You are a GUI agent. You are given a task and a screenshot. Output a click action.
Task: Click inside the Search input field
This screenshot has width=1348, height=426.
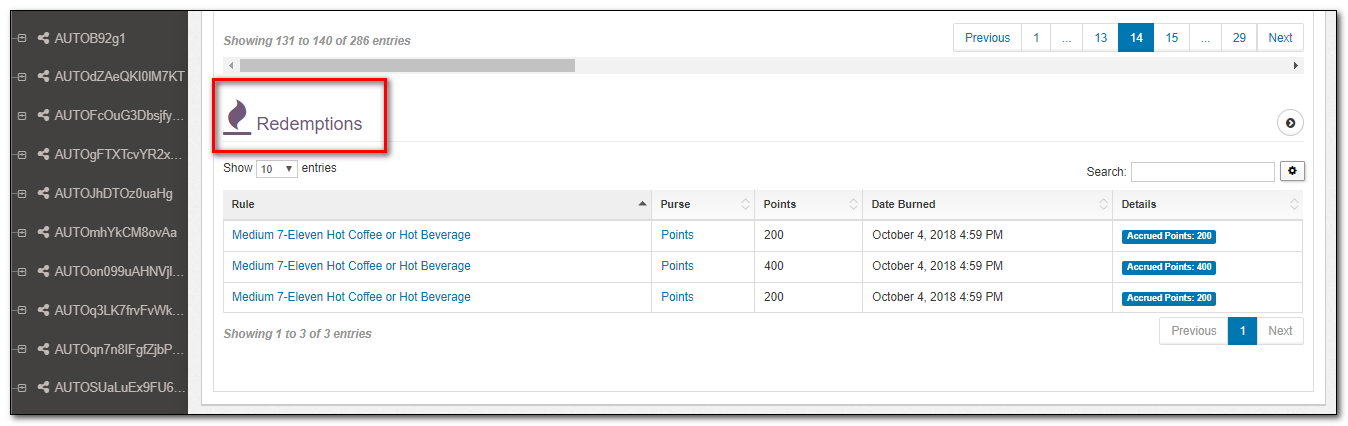coord(1202,172)
